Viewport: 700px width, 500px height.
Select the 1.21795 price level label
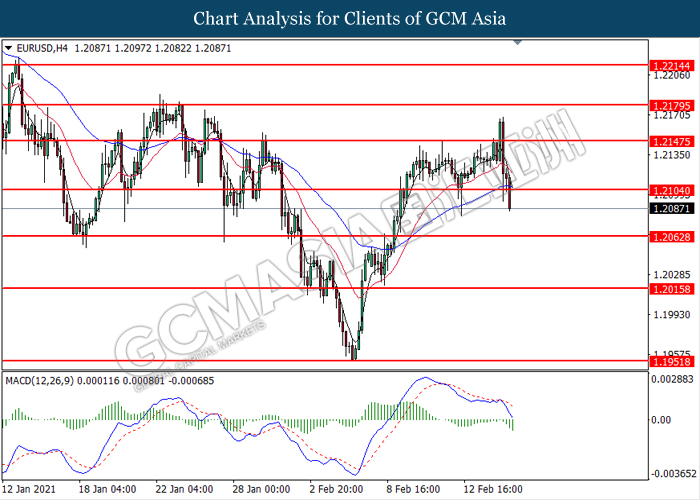(671, 106)
